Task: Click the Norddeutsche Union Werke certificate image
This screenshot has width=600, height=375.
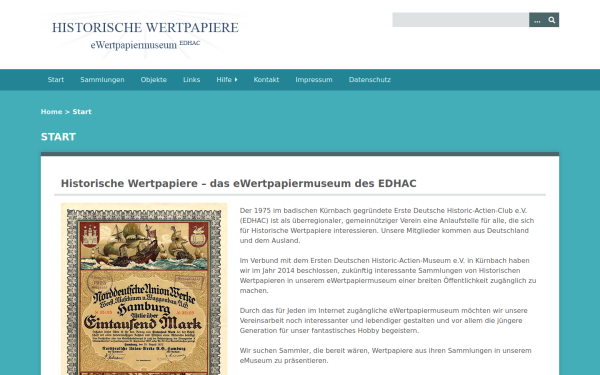Action: 144,289
